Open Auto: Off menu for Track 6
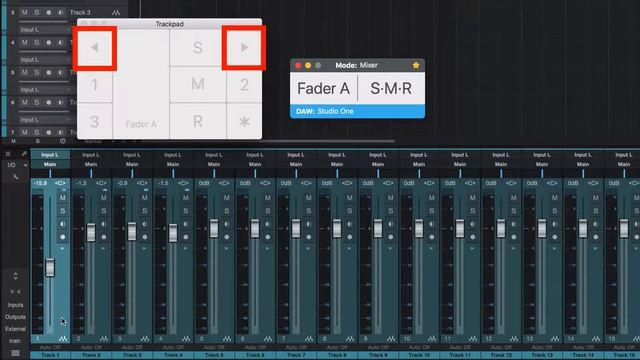Image resolution: width=640 pixels, height=360 pixels. (255, 347)
